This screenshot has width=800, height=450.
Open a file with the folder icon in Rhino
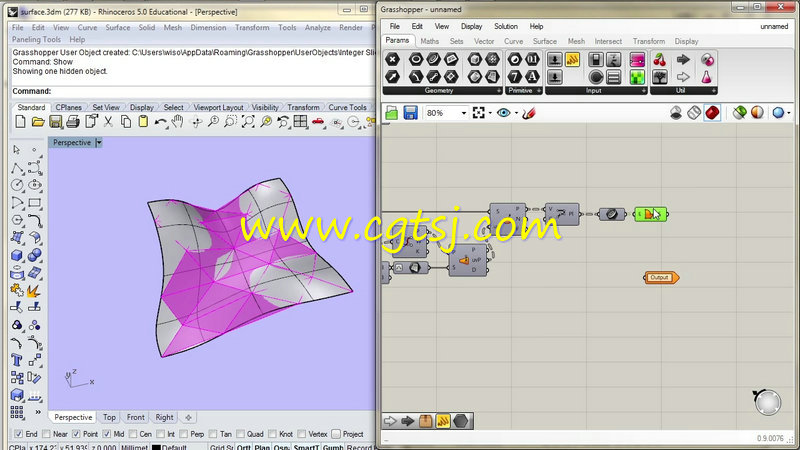pyautogui.click(x=38, y=121)
